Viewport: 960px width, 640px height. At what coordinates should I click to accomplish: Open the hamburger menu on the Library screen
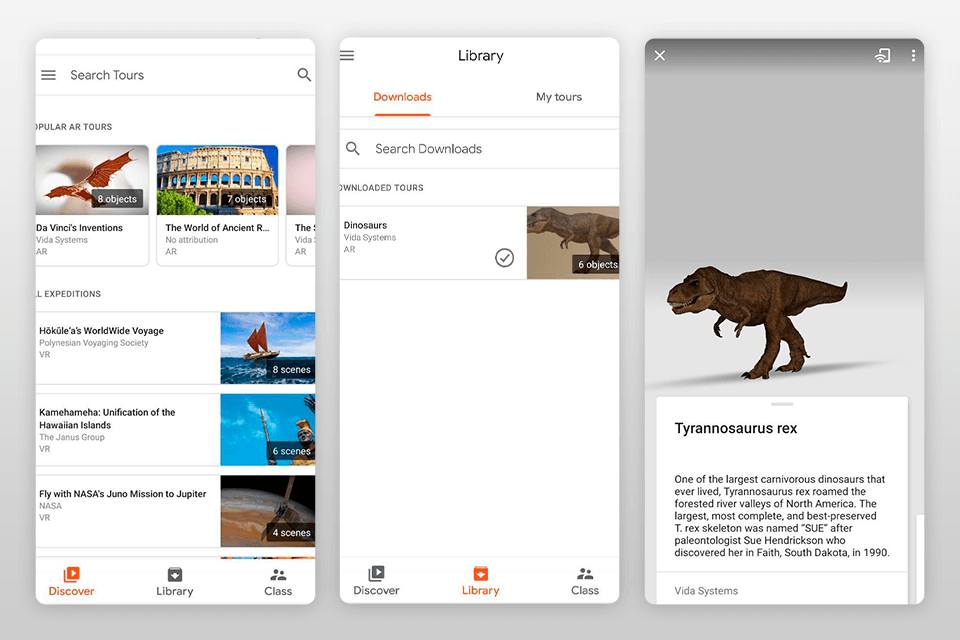346,55
